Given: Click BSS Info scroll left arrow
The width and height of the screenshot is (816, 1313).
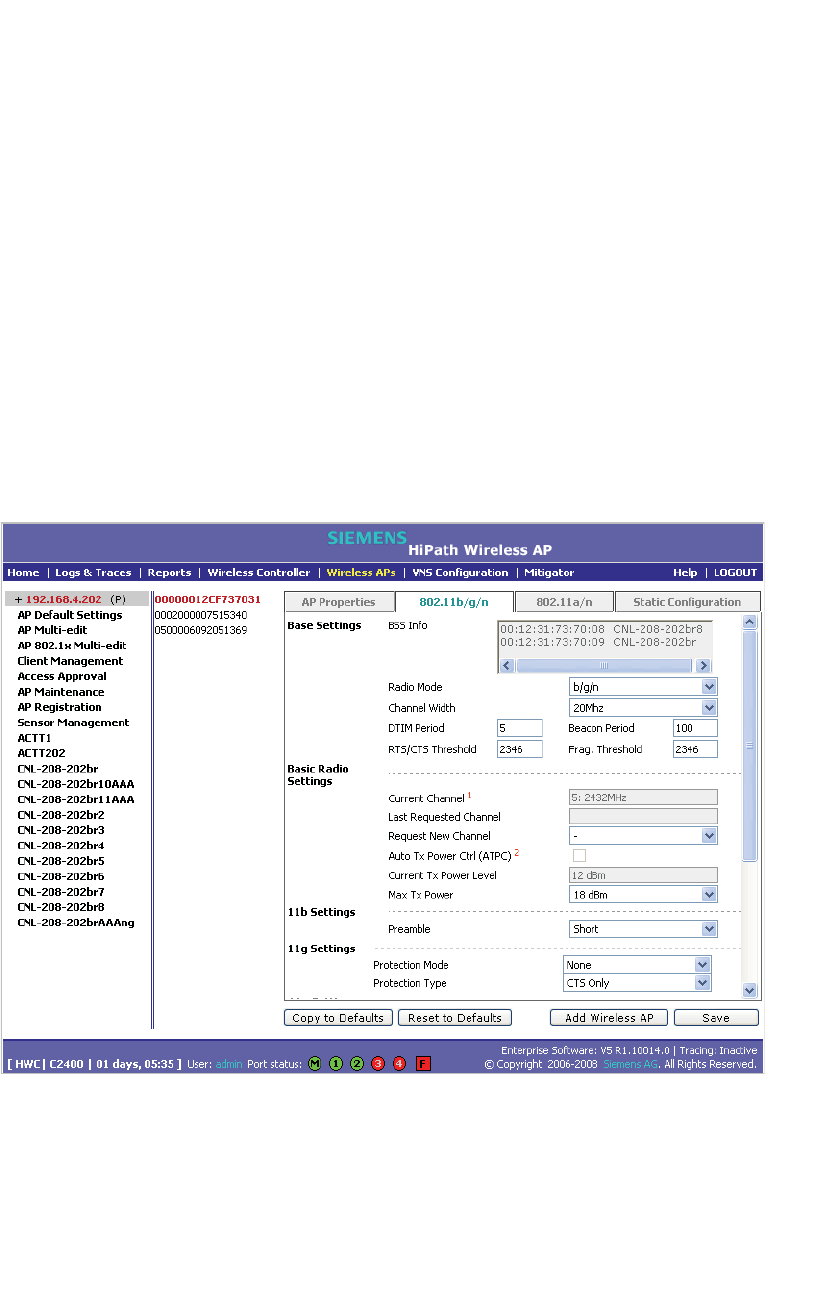Looking at the screenshot, I should coord(506,665).
